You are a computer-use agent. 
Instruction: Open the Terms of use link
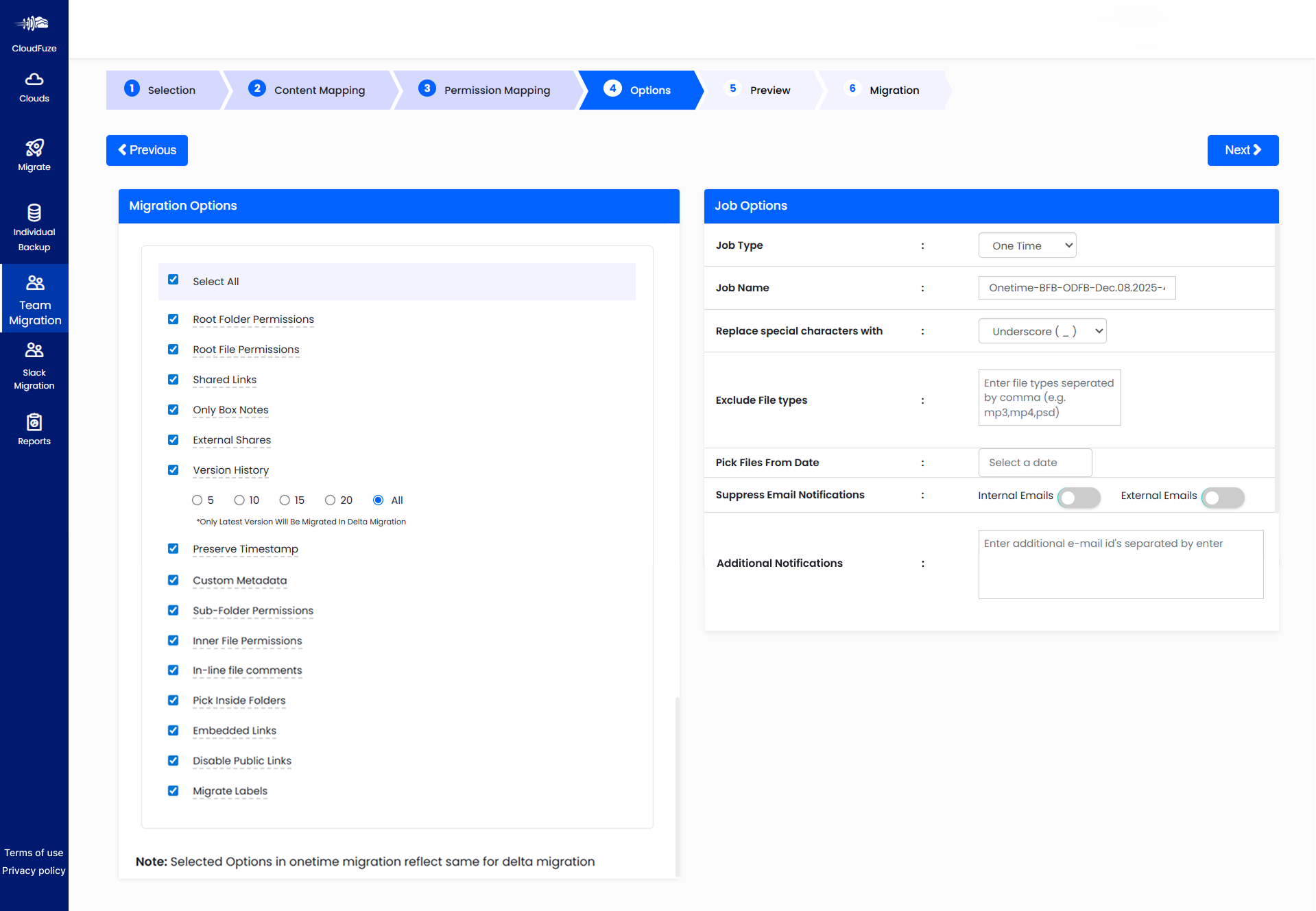coord(34,853)
